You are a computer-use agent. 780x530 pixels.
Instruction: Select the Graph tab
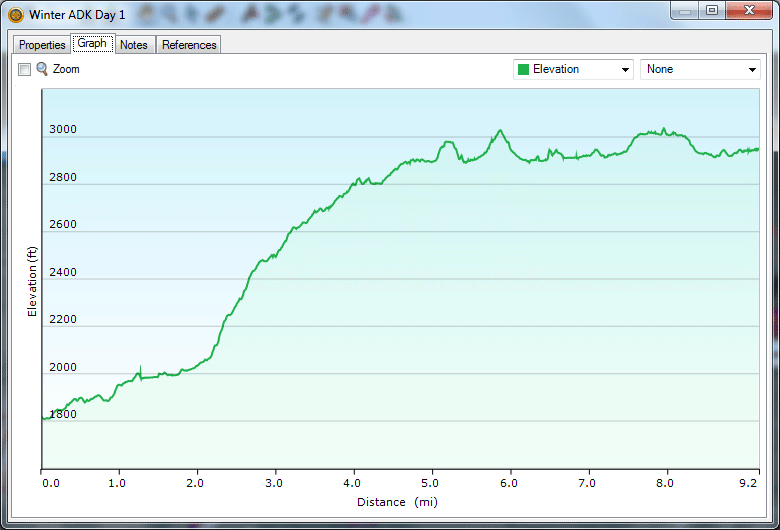[x=92, y=43]
